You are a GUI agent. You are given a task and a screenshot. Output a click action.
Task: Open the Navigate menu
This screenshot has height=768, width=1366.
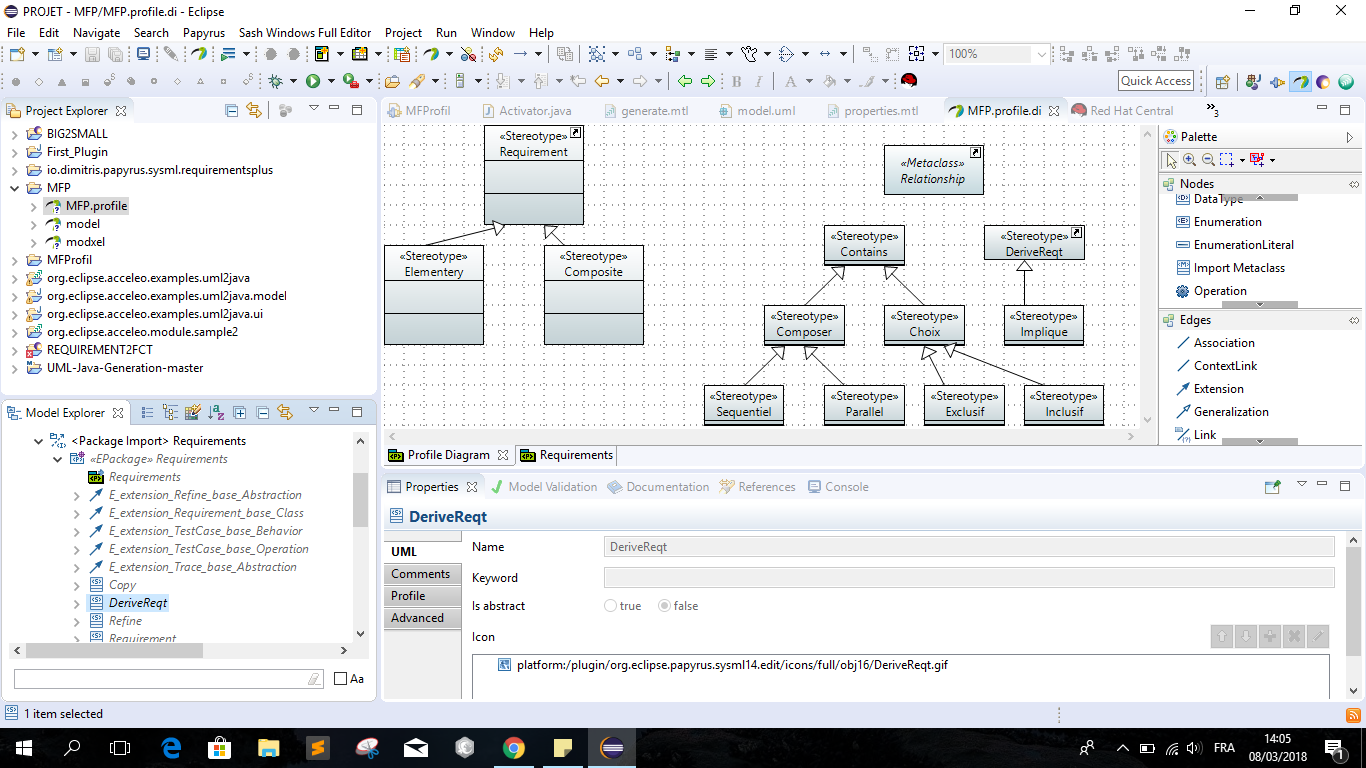(x=96, y=32)
